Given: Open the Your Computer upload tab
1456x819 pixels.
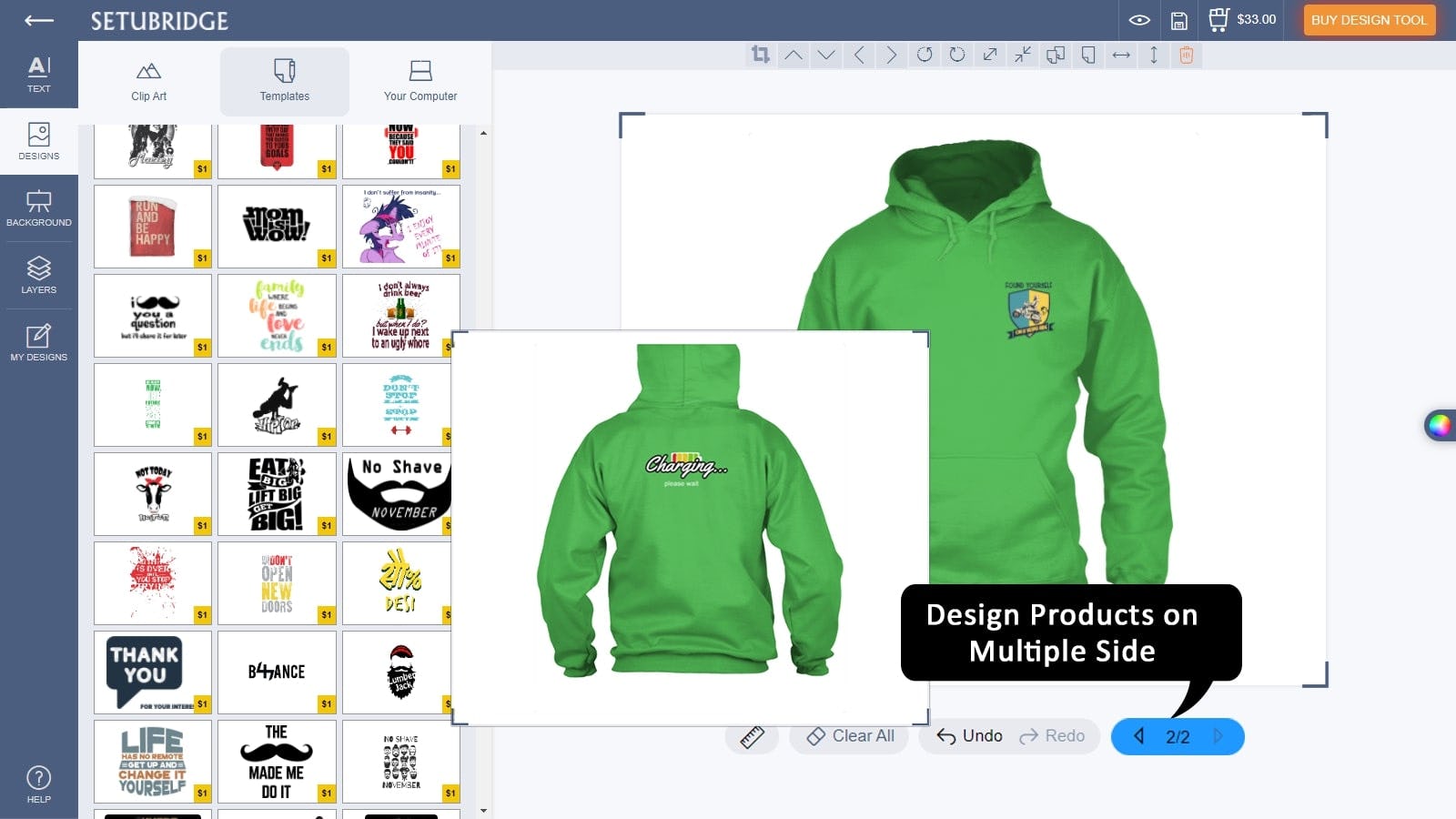Looking at the screenshot, I should (420, 82).
